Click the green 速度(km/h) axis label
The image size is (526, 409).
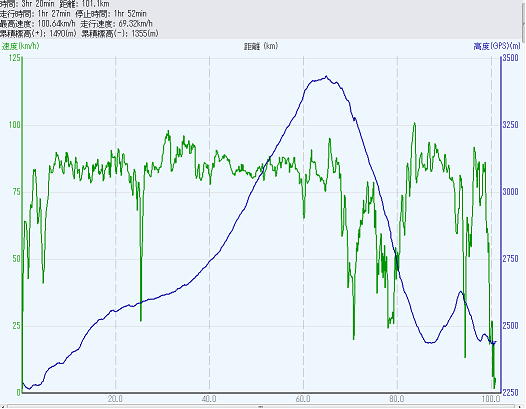[20, 46]
